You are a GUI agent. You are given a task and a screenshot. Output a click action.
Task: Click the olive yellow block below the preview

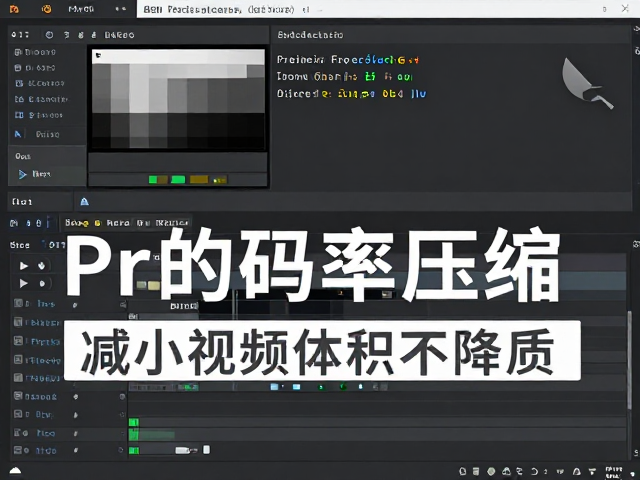199,180
